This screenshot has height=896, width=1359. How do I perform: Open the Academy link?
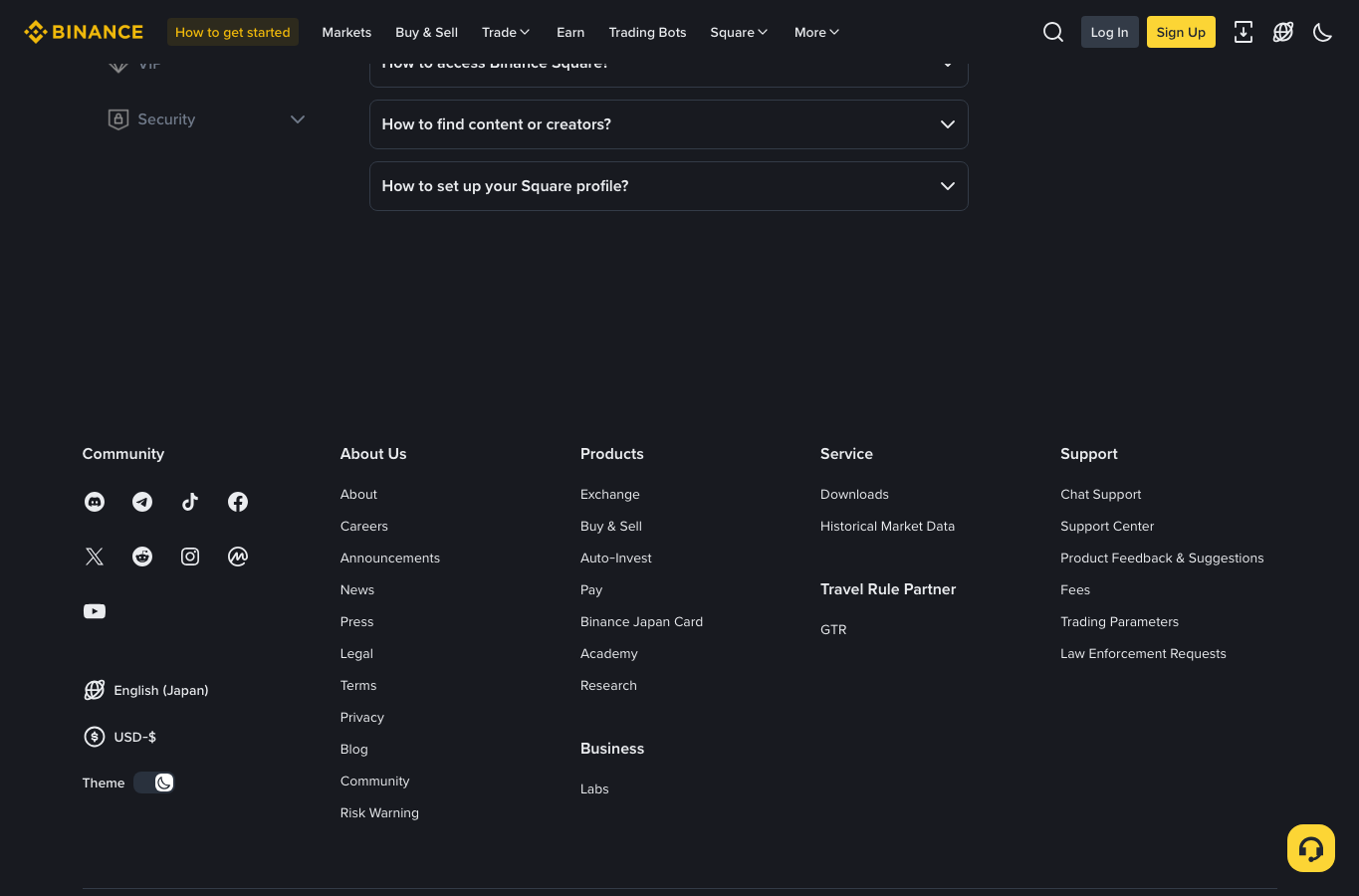tap(609, 653)
